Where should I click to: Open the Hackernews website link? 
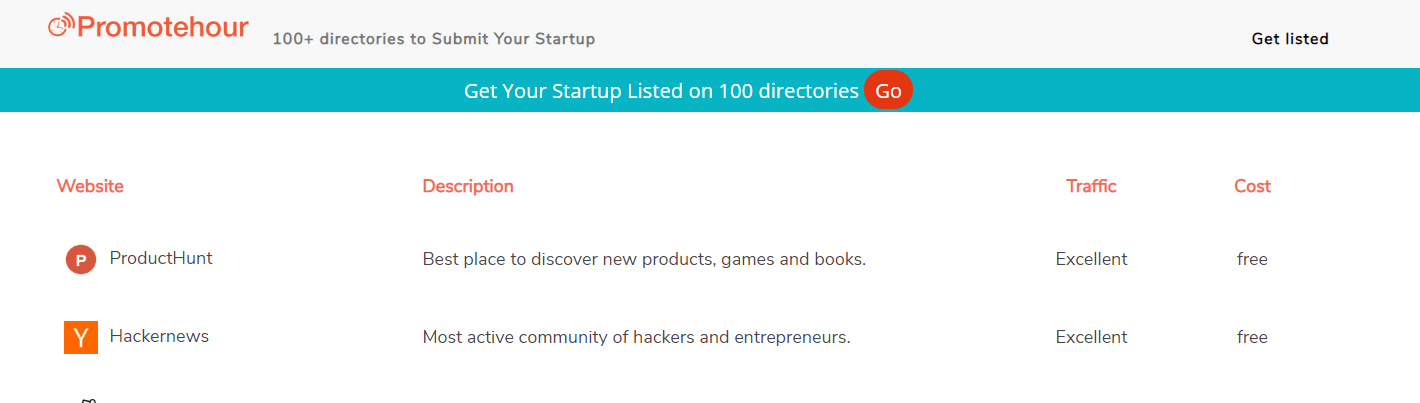pos(159,336)
